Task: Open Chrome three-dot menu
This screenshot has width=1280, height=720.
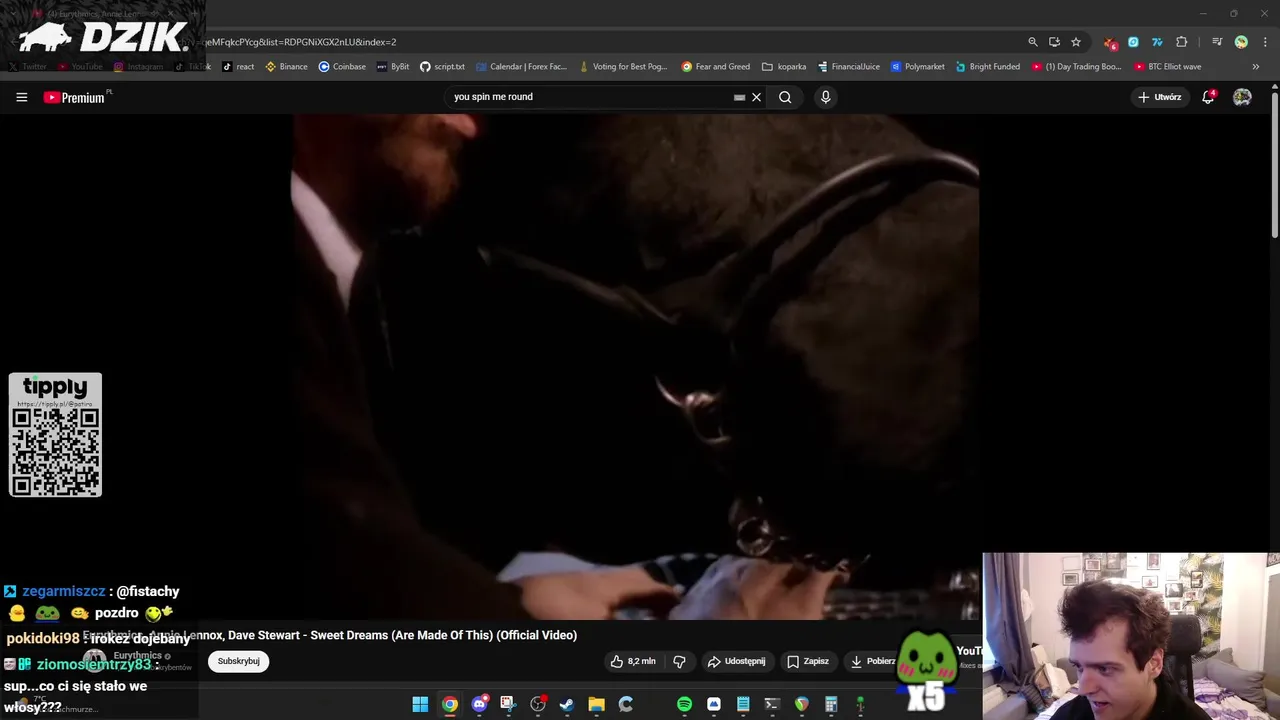Action: pyautogui.click(x=1266, y=42)
